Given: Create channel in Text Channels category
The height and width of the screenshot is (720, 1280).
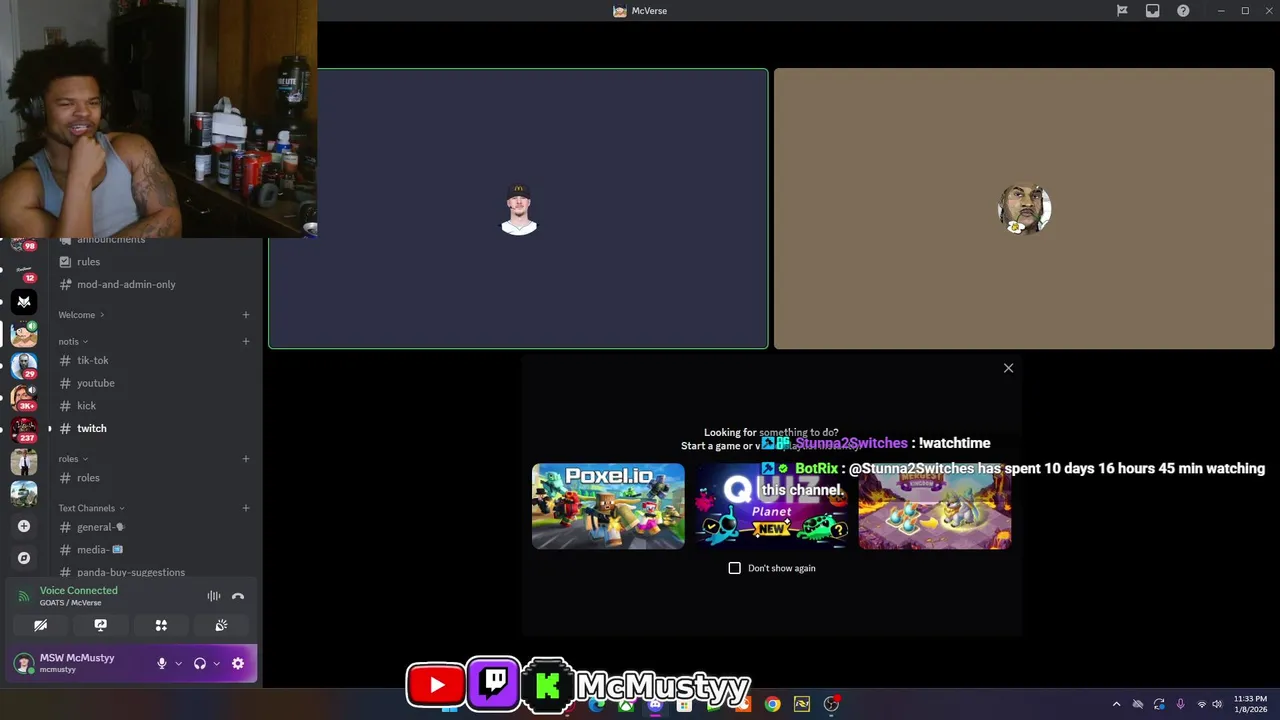Looking at the screenshot, I should [x=246, y=508].
